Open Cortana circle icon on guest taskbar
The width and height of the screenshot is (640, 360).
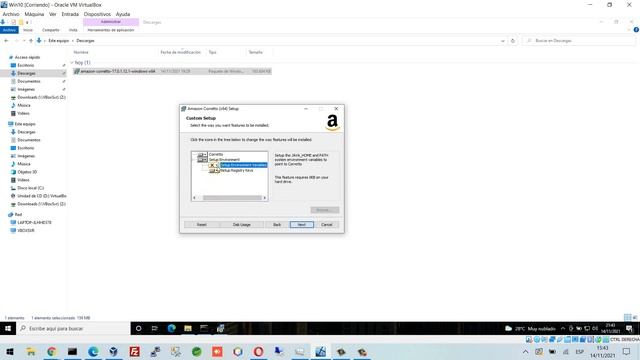click(138, 329)
